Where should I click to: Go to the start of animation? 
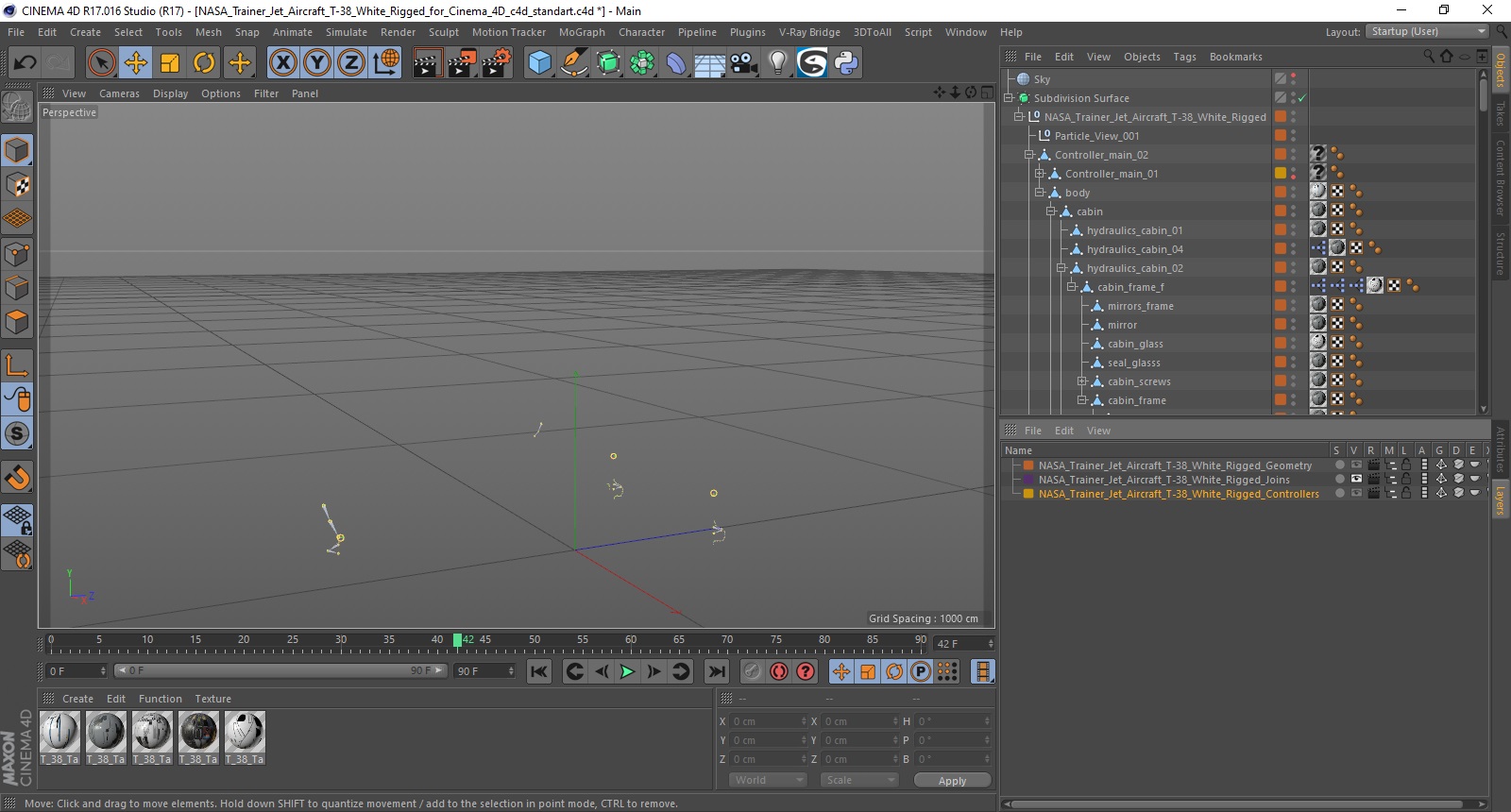[539, 671]
